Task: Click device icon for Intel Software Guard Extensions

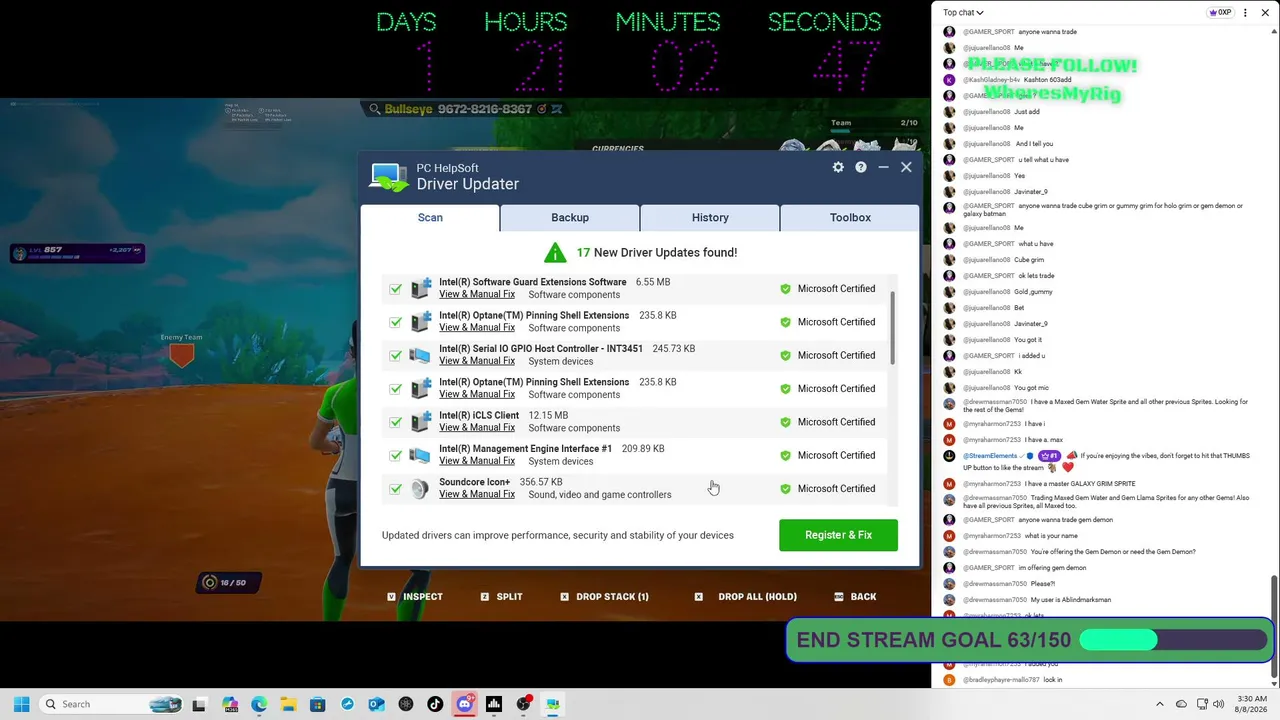Action: 420,288
